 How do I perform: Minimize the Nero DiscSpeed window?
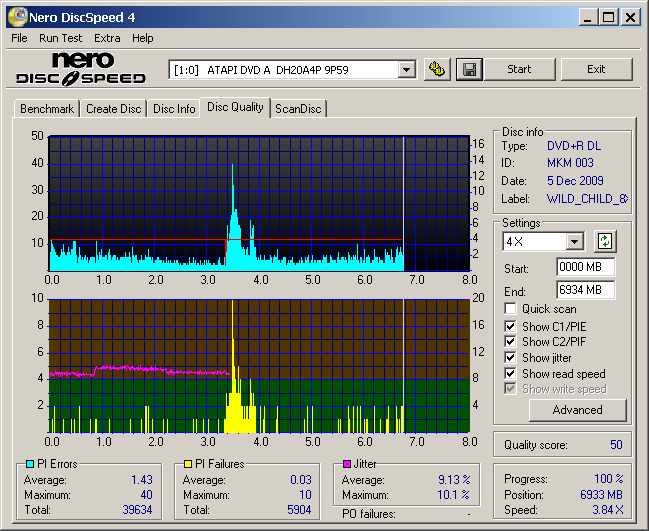(x=588, y=17)
